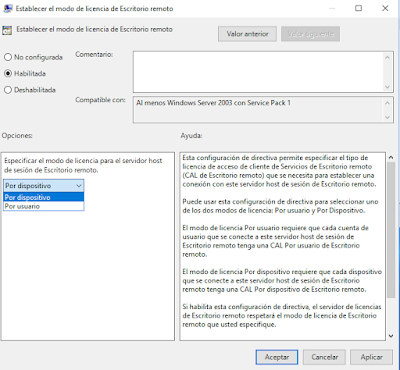Image resolution: width=400 pixels, height=370 pixels.
Task: Click Comentario box scroll down arrow
Action: coord(387,87)
